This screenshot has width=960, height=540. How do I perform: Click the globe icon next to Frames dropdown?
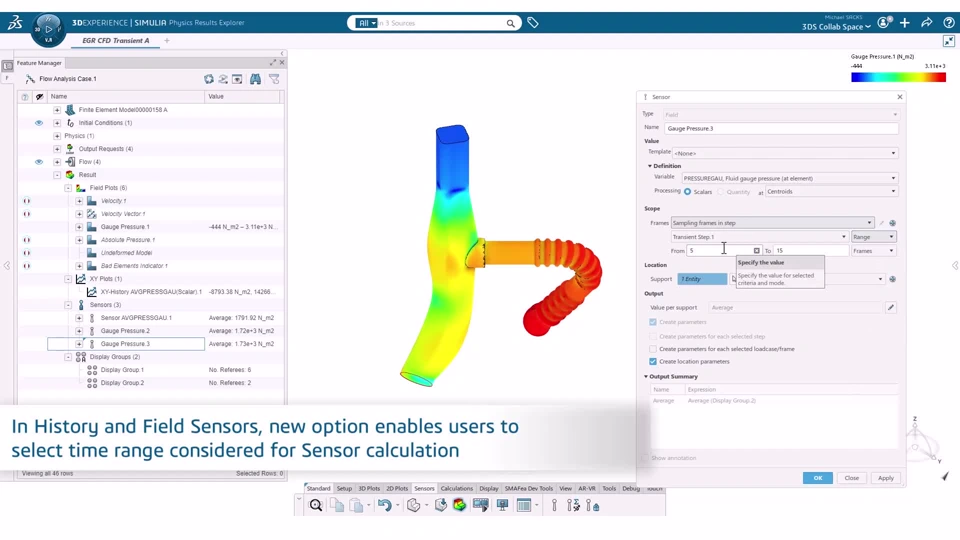892,223
